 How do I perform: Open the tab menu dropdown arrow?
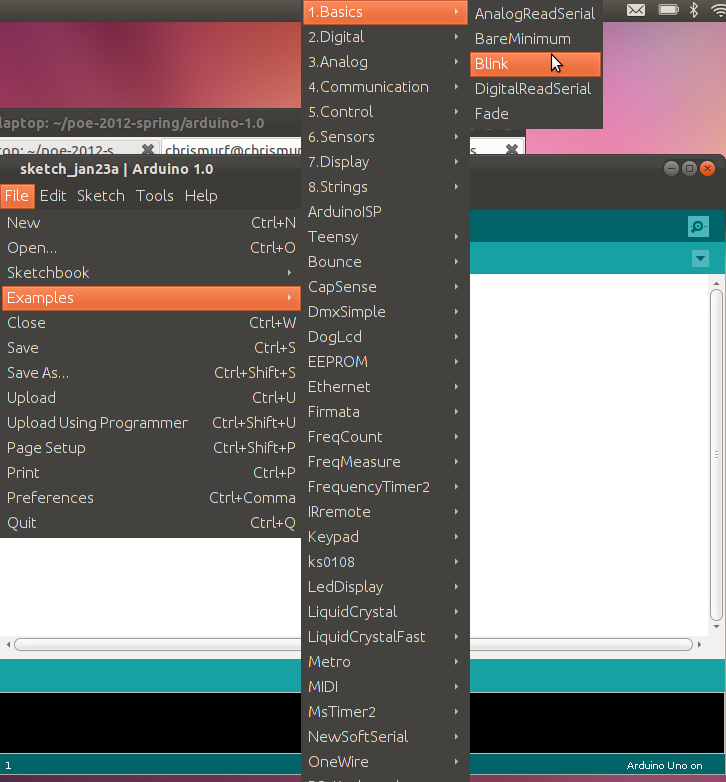[x=701, y=258]
